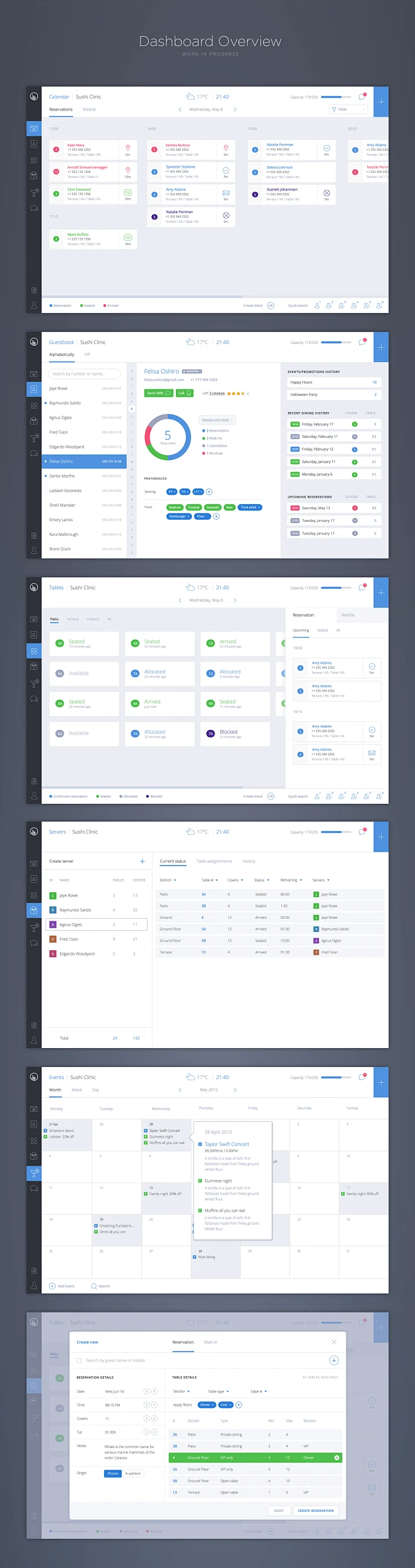Click the Search magnifier in the Events footer
The image size is (415, 1568).
coord(94,1286)
